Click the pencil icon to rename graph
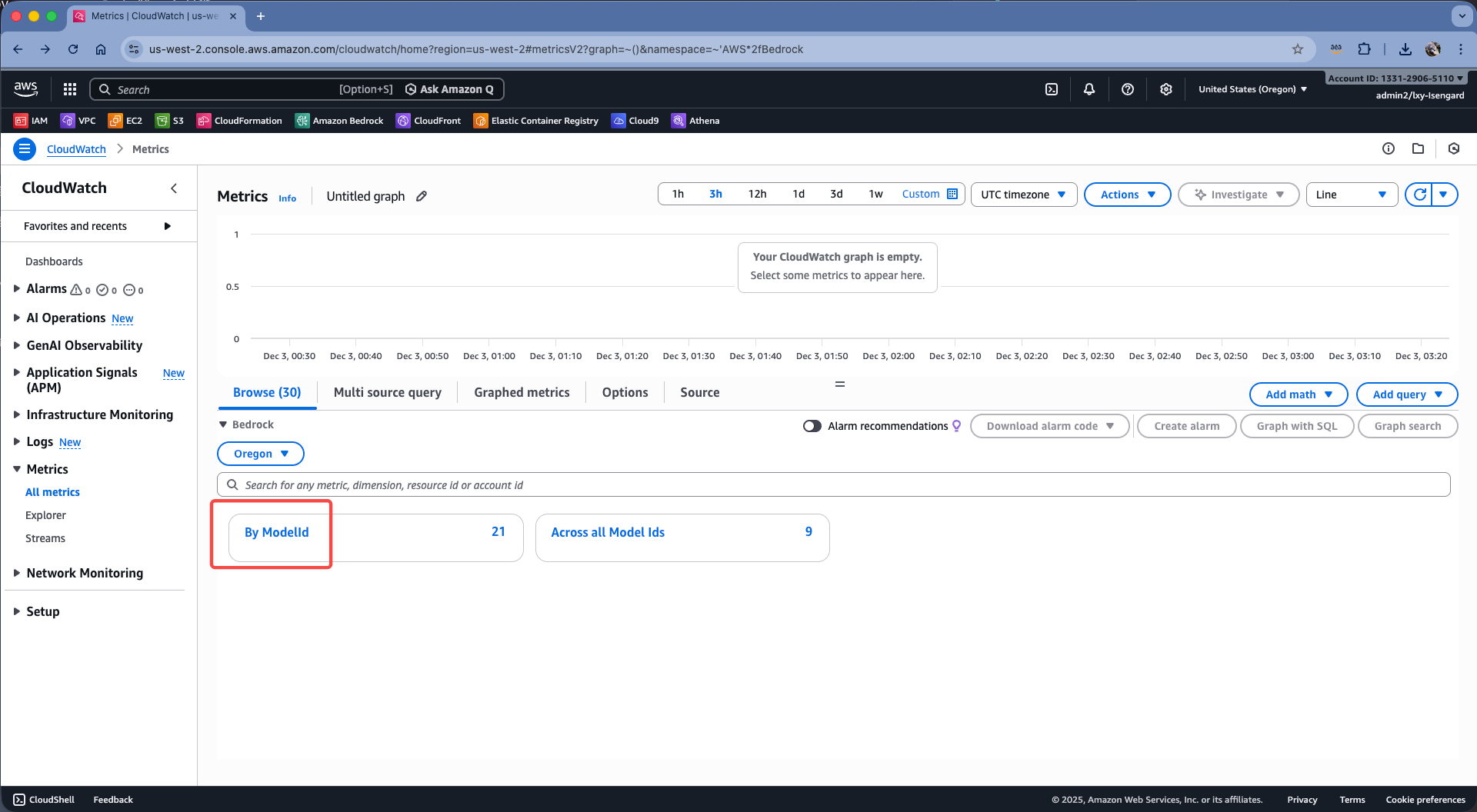 [422, 196]
